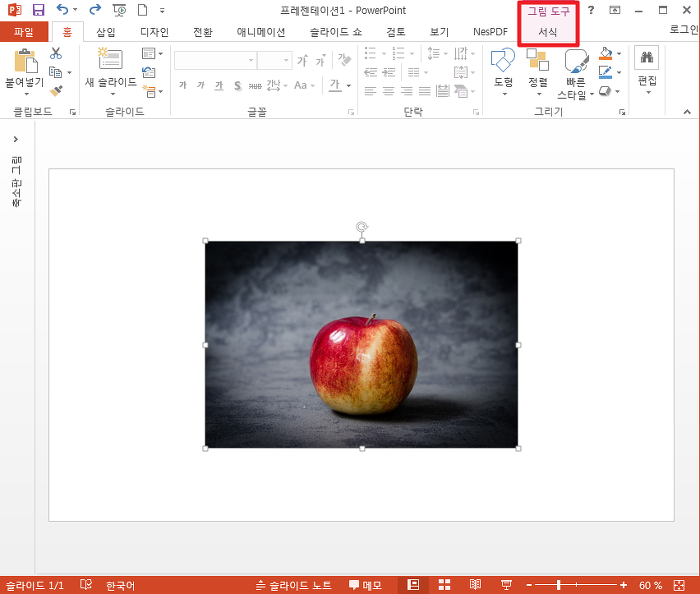This screenshot has width=700, height=594.
Task: Toggle bold formatting
Action: pyautogui.click(x=183, y=85)
